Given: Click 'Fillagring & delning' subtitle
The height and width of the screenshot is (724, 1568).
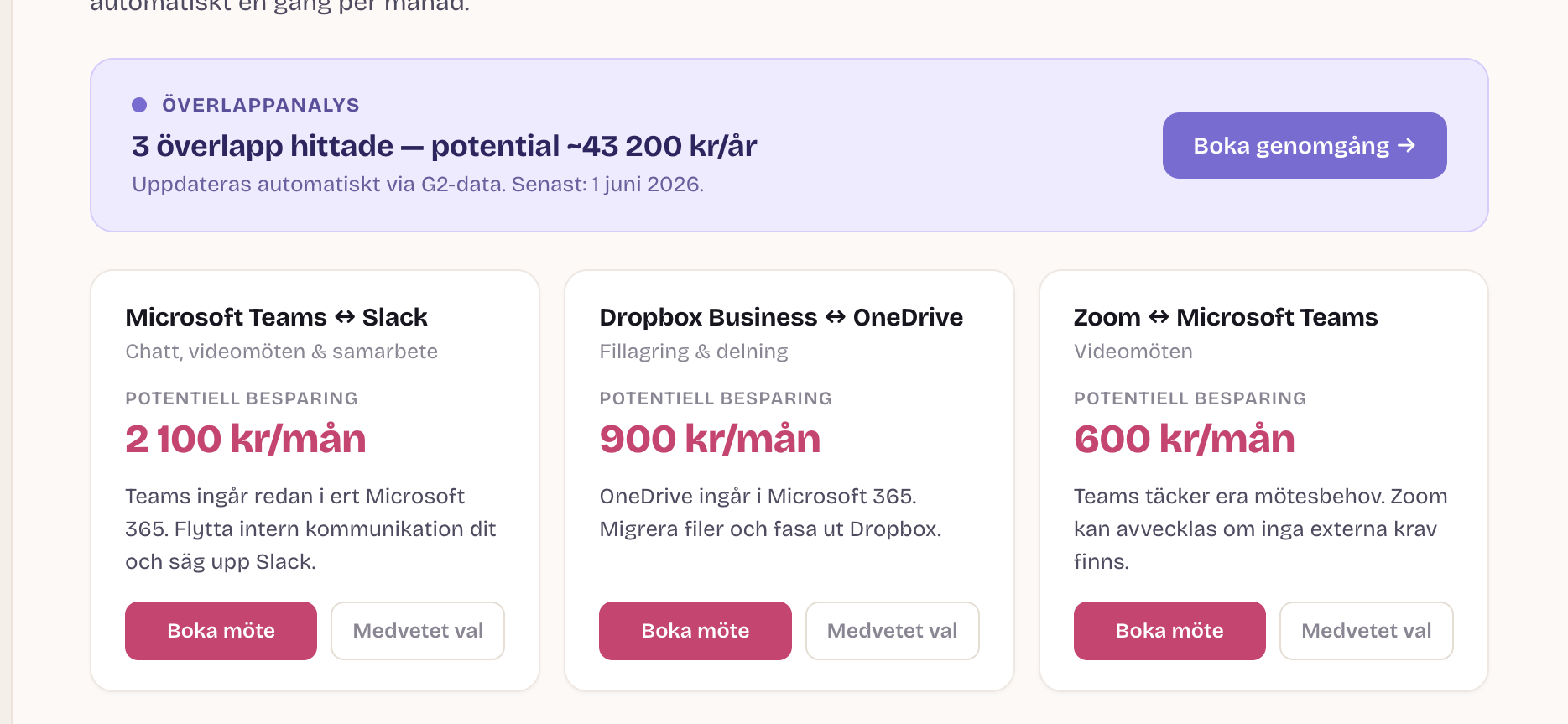Looking at the screenshot, I should [694, 352].
